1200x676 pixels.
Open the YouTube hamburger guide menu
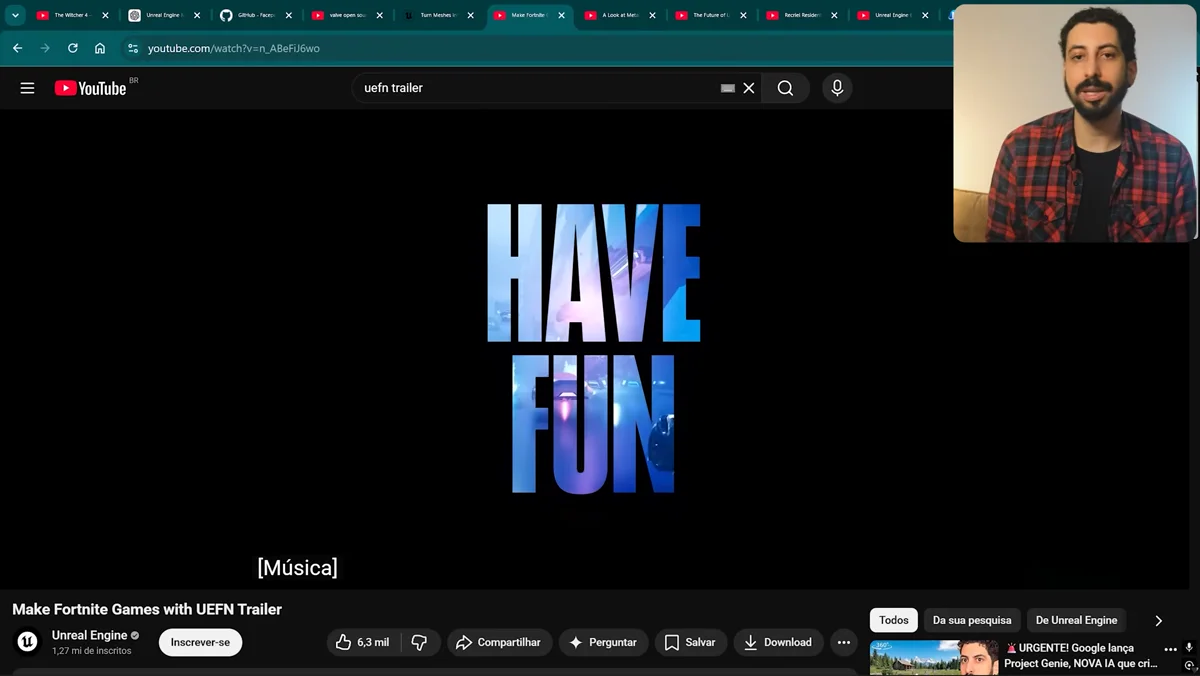tap(28, 88)
